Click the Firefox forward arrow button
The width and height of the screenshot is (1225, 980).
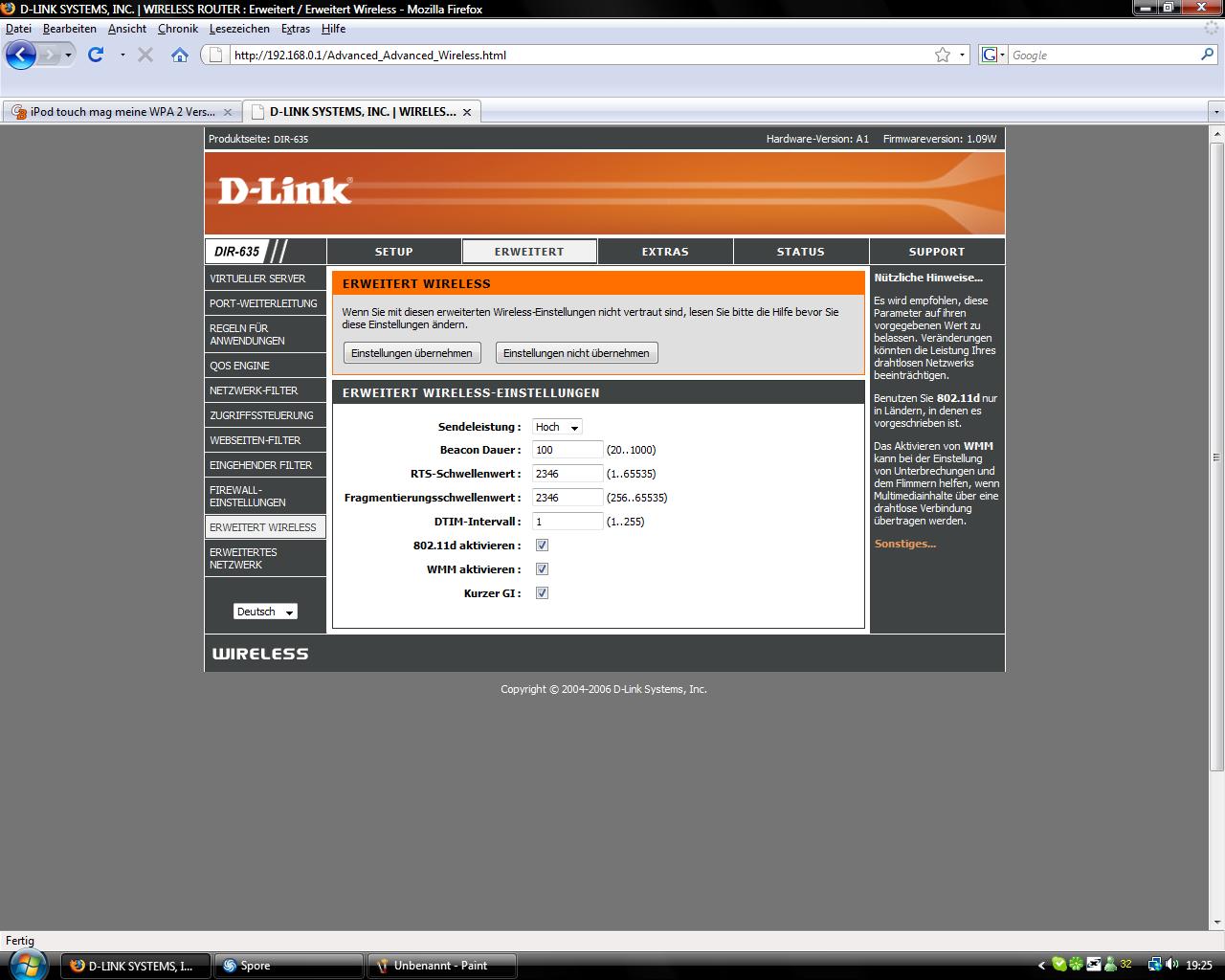pyautogui.click(x=50, y=55)
